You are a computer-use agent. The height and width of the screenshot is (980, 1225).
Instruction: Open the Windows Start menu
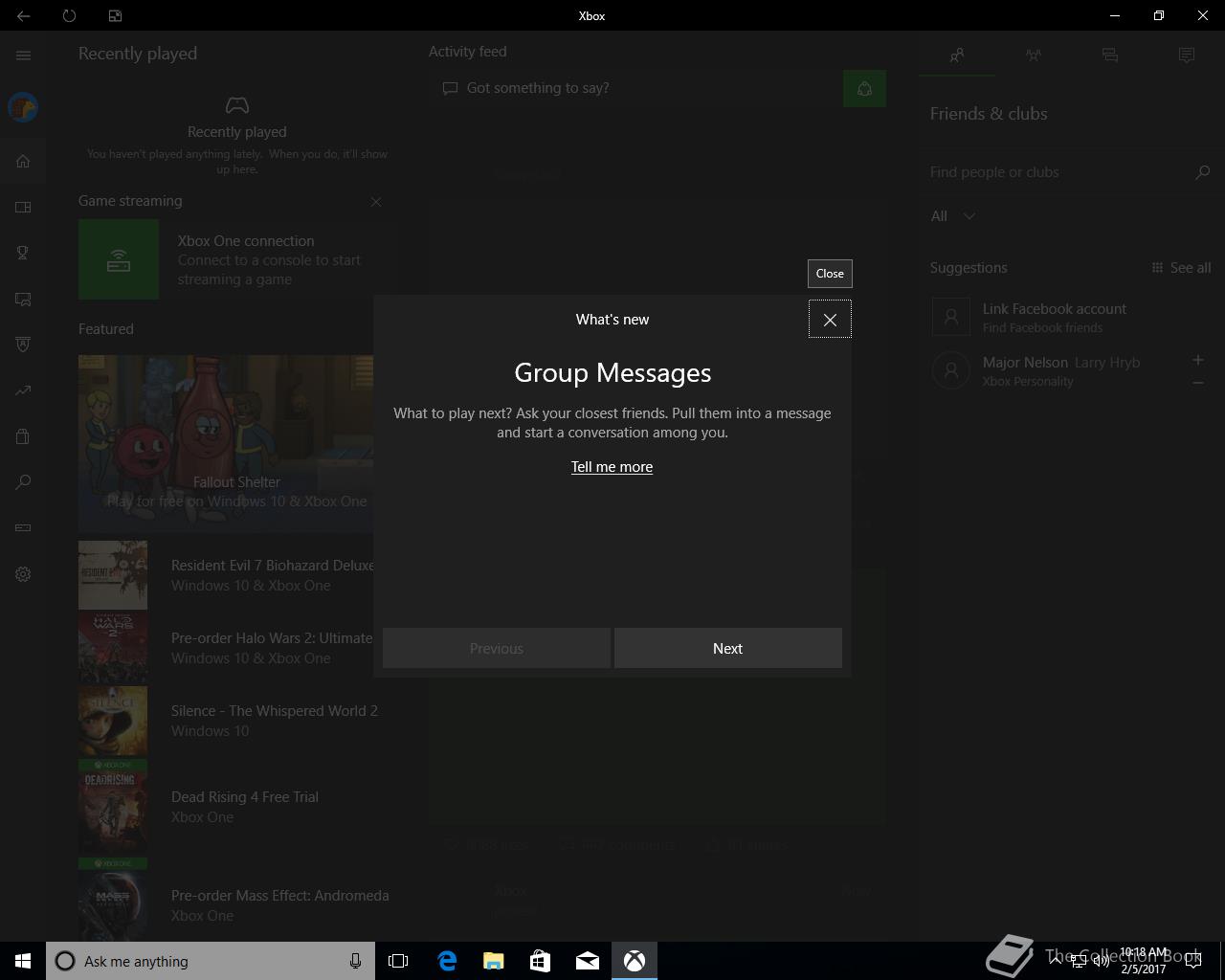click(x=23, y=961)
